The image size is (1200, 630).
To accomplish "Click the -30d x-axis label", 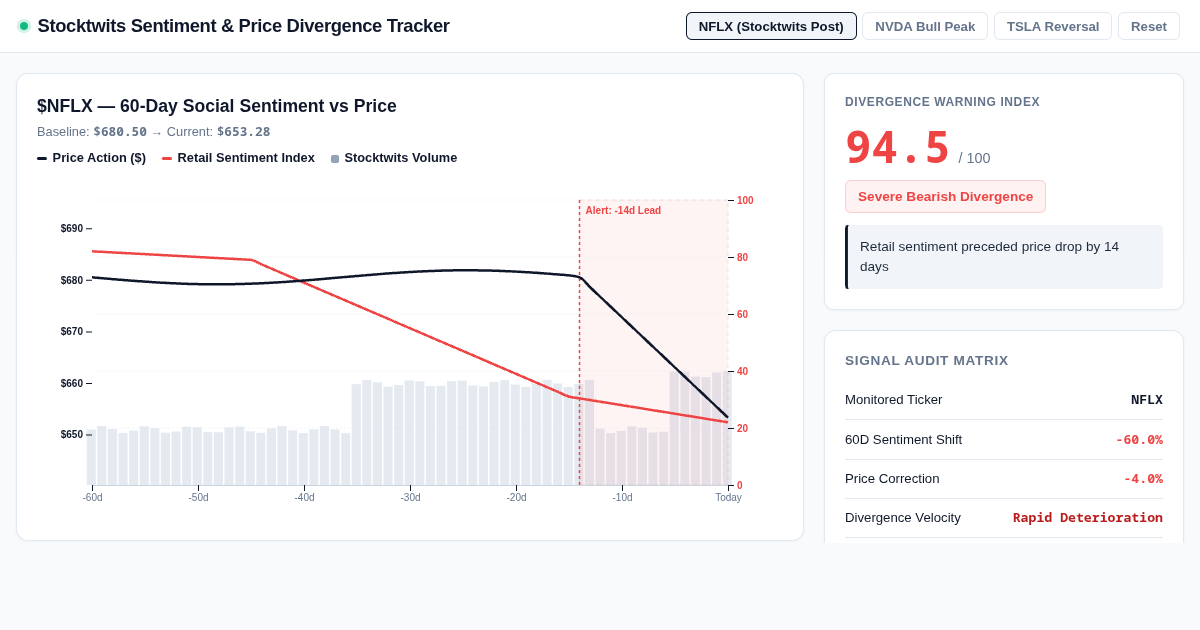I will (410, 497).
